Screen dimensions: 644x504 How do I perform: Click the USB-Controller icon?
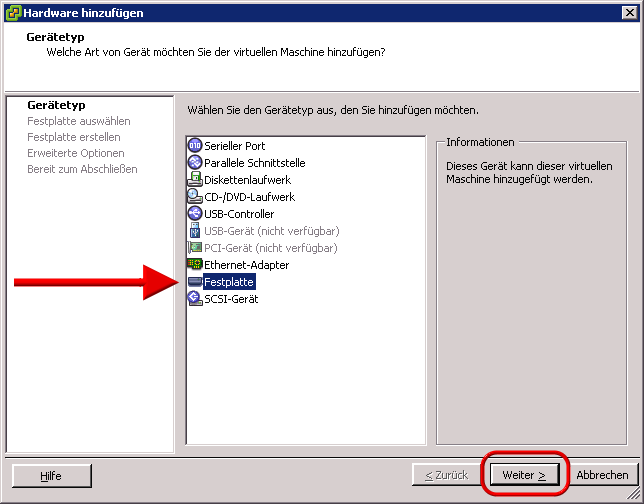coord(195,214)
